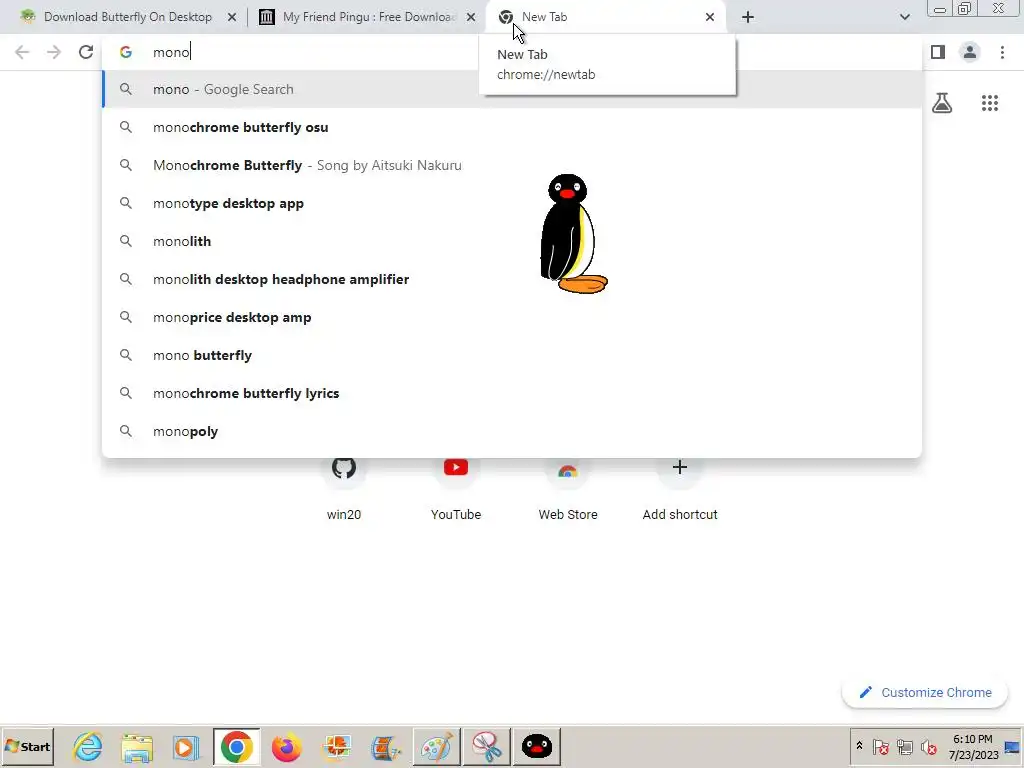Open Windows Explorer folder on the taskbar
Image resolution: width=1024 pixels, height=768 pixels.
point(137,746)
